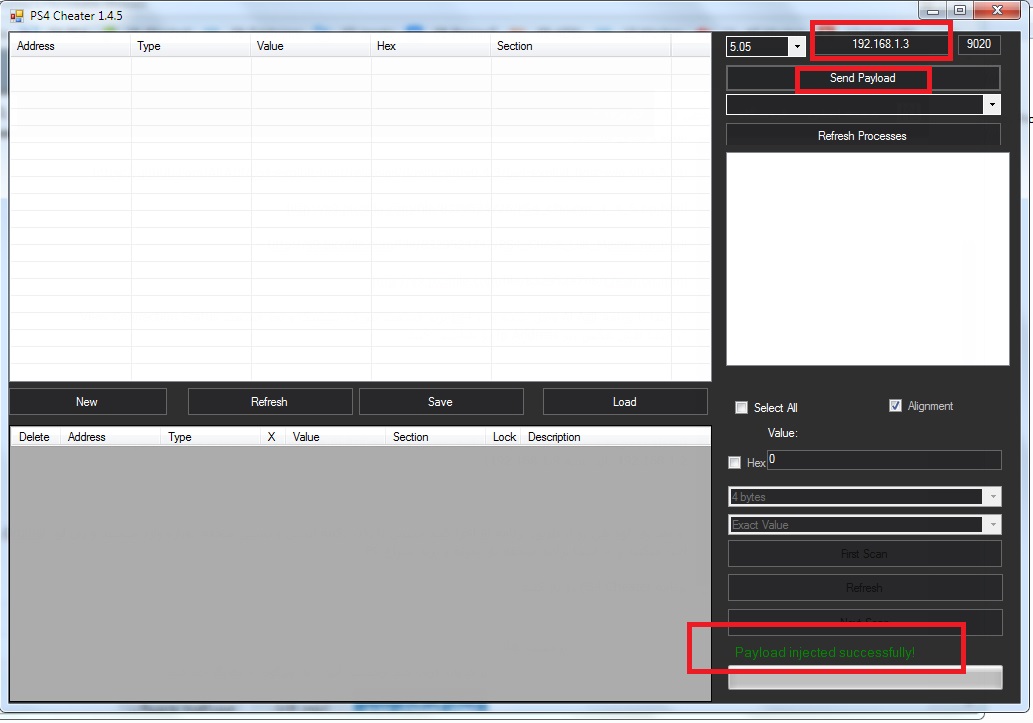Tick the Select All checkbox
This screenshot has height=723, width=1033.
click(x=741, y=407)
